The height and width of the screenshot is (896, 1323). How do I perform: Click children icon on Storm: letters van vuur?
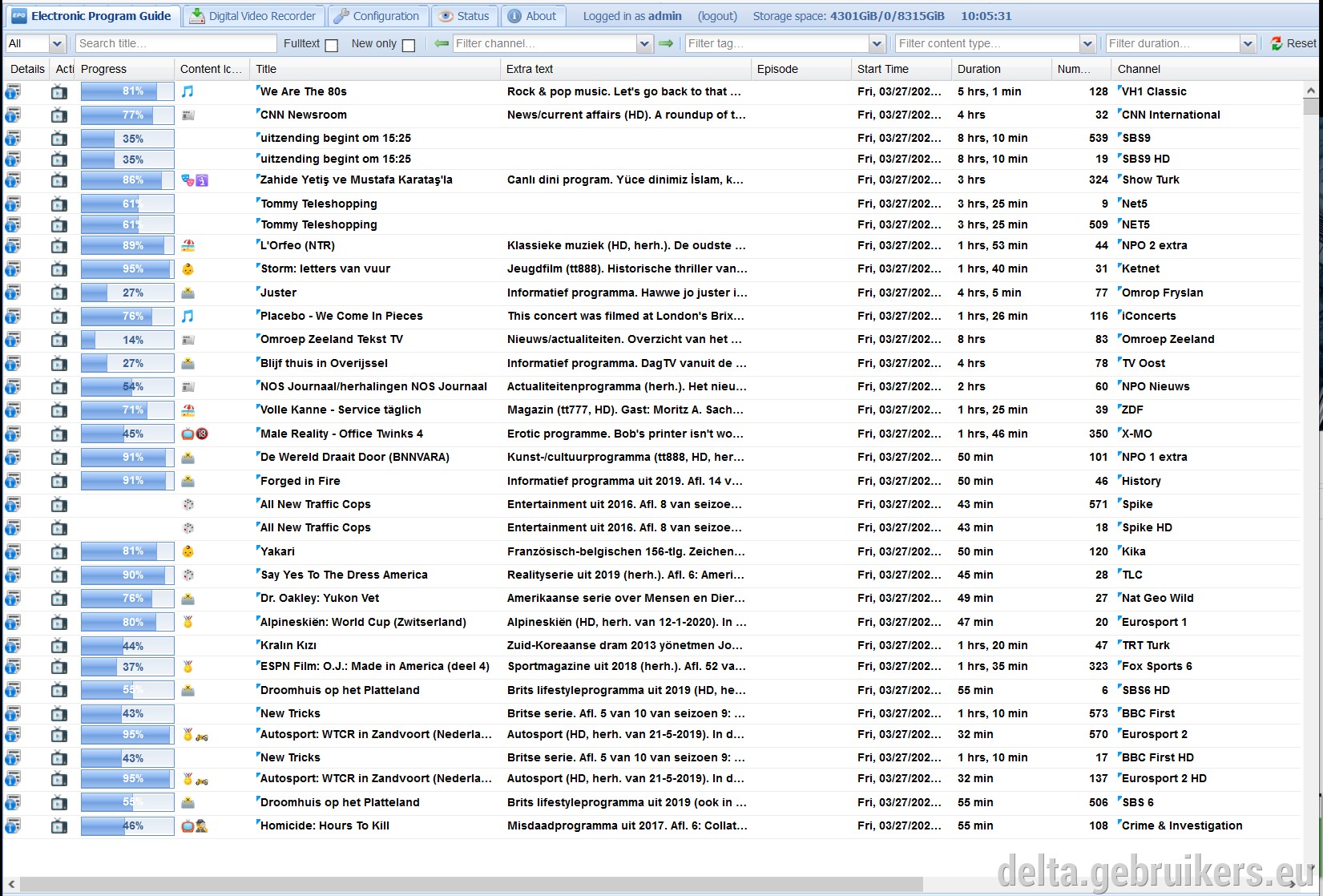[188, 269]
